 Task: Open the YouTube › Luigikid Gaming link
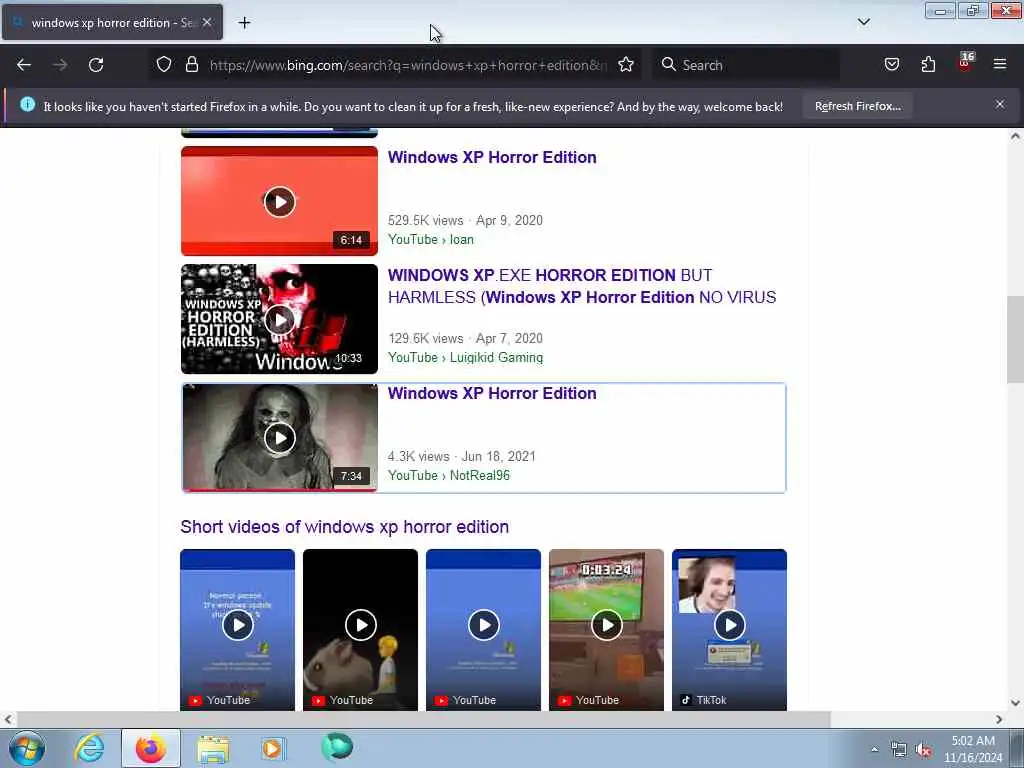466,358
